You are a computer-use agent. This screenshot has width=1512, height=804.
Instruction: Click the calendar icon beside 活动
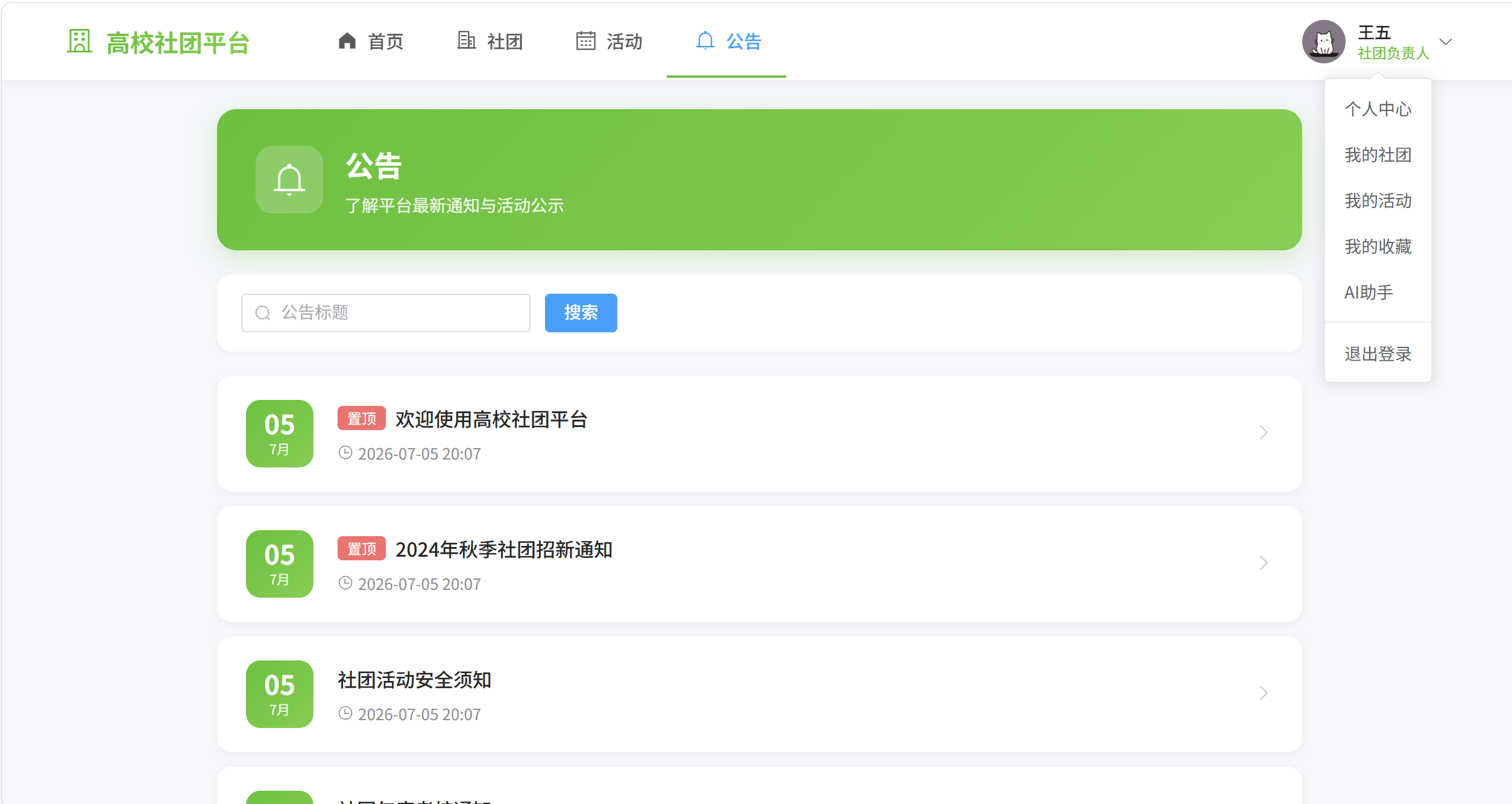(x=585, y=40)
